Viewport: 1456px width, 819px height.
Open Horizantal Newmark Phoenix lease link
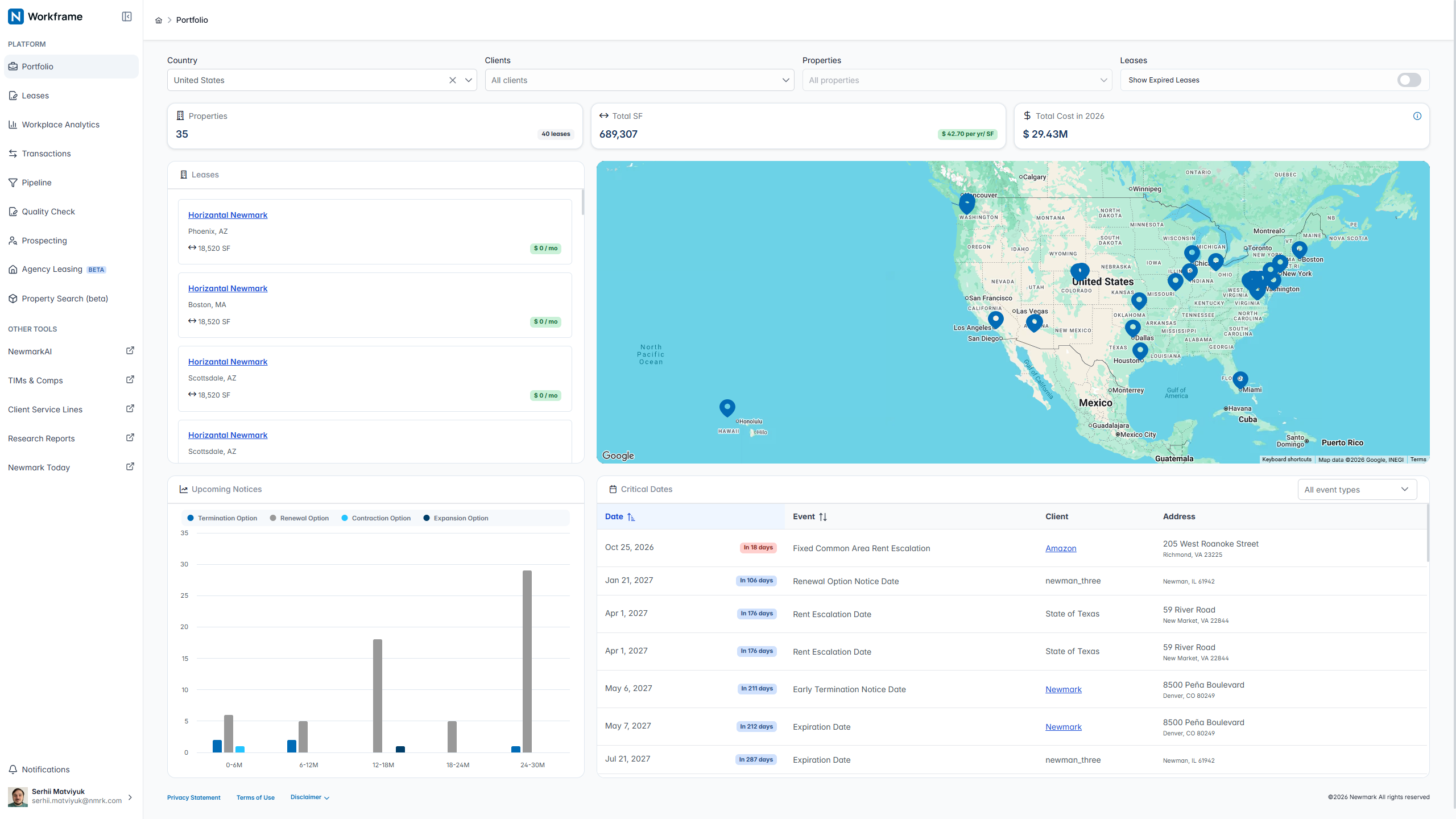(227, 215)
